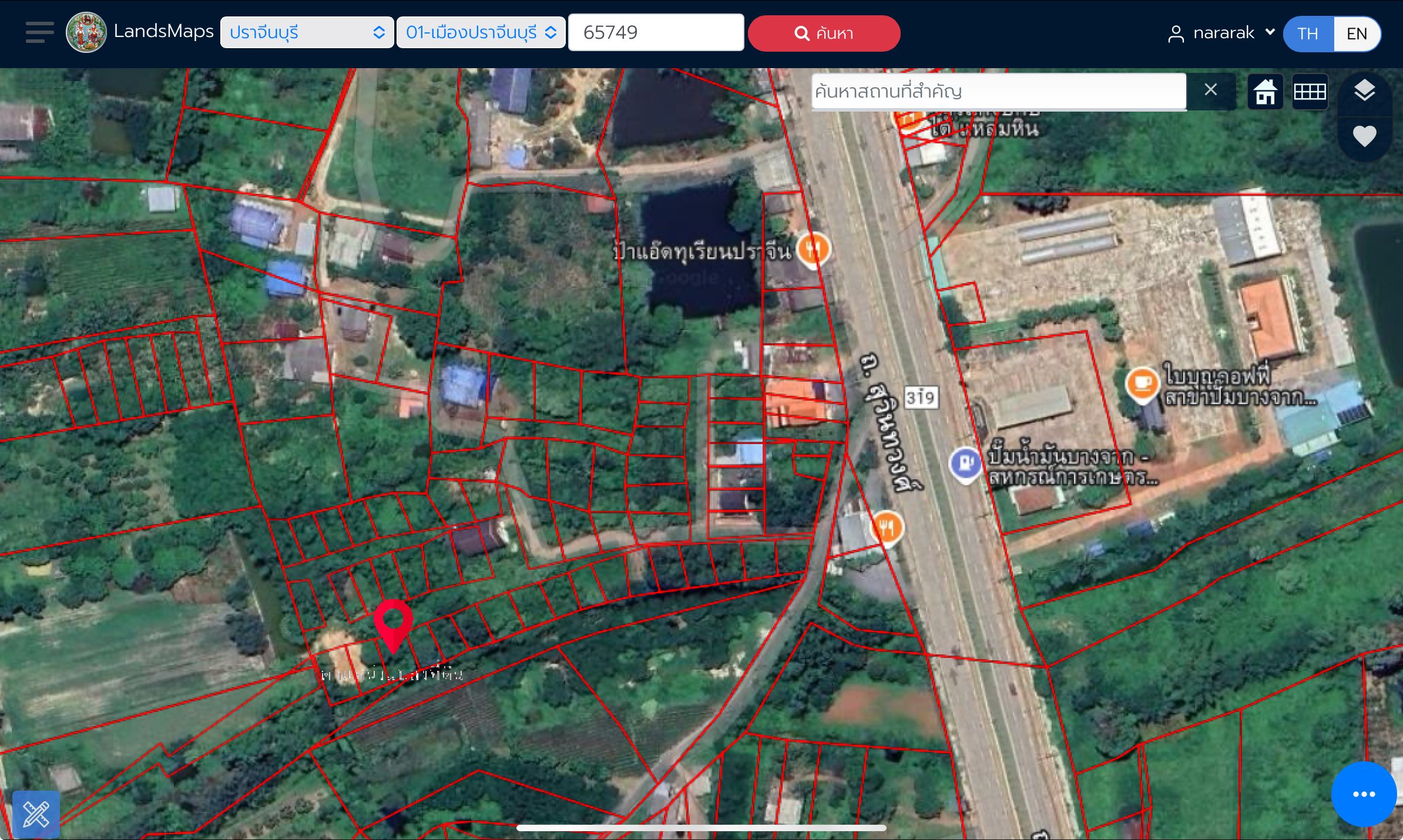This screenshot has height=840, width=1403.
Task: Focus the parcel number field 65749
Action: click(x=656, y=32)
